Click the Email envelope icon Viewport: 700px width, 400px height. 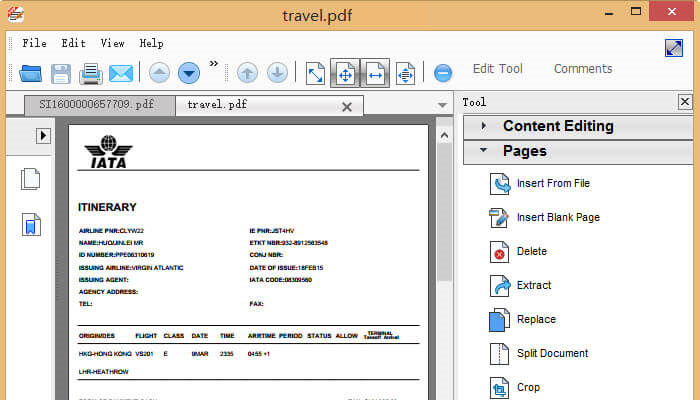coord(121,73)
